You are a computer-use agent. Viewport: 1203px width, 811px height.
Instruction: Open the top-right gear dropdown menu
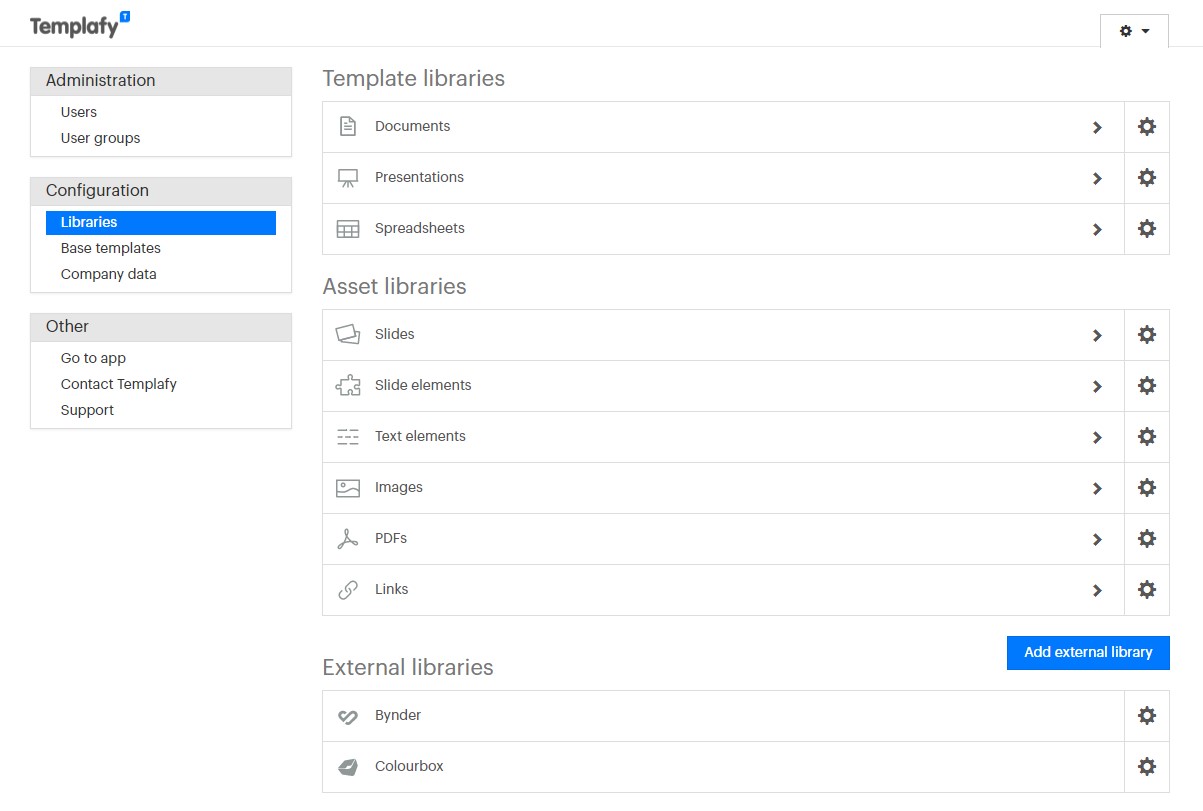tap(1134, 31)
